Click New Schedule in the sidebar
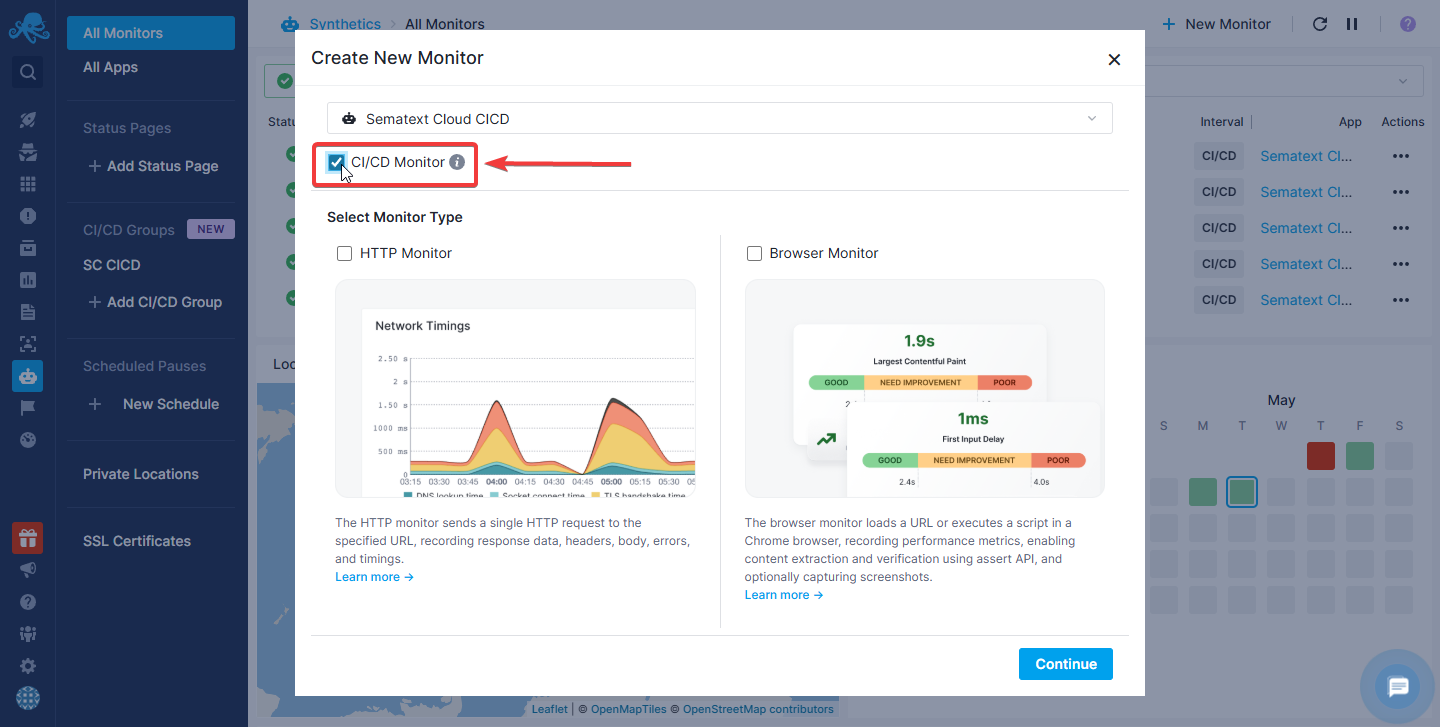Image resolution: width=1440 pixels, height=727 pixels. coord(155,404)
